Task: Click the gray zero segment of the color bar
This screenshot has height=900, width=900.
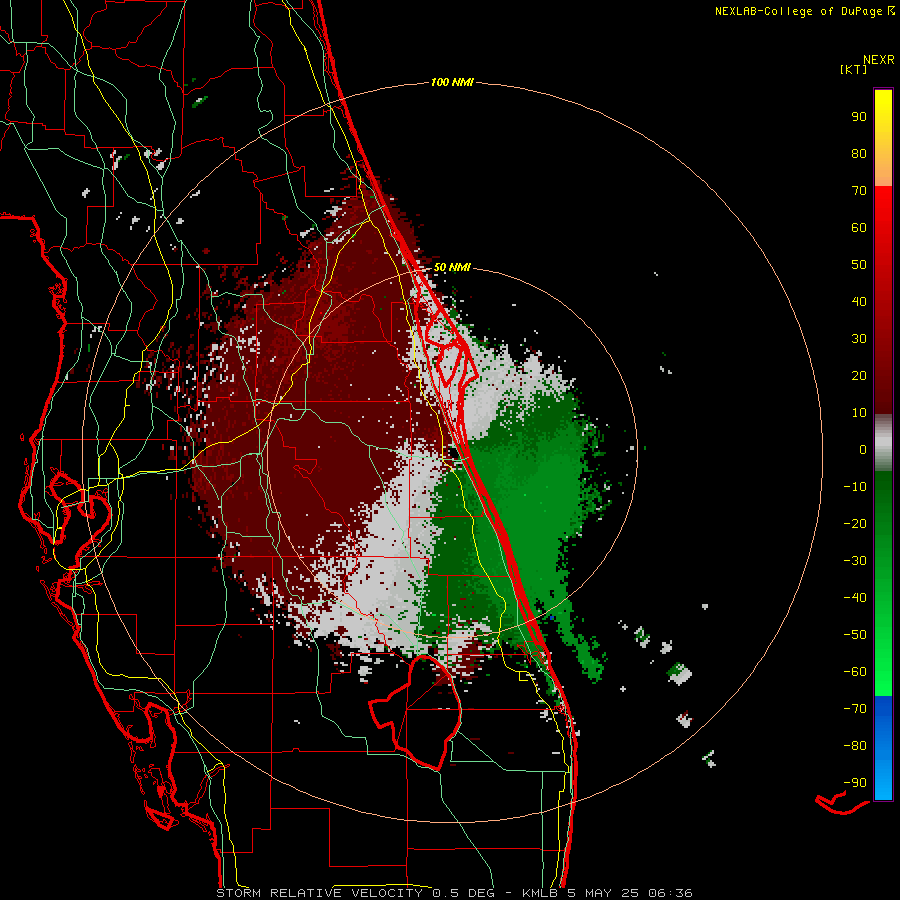Action: [883, 443]
